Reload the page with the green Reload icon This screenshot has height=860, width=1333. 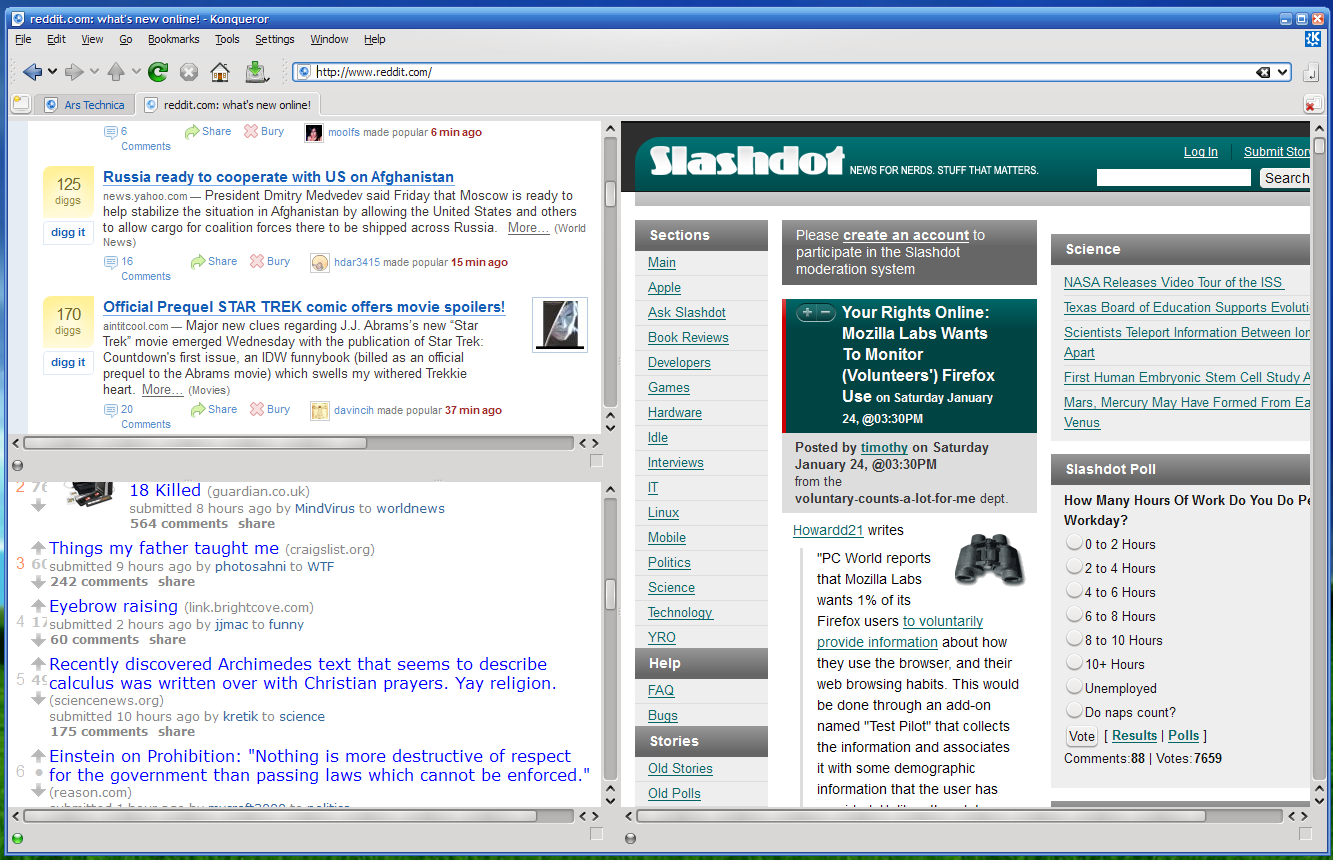click(158, 72)
